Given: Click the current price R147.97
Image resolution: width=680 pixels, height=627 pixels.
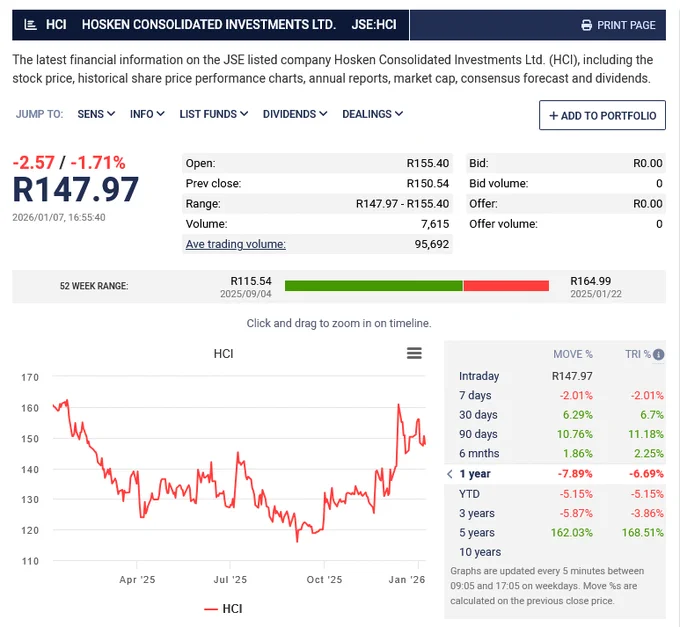Looking at the screenshot, I should (x=75, y=189).
